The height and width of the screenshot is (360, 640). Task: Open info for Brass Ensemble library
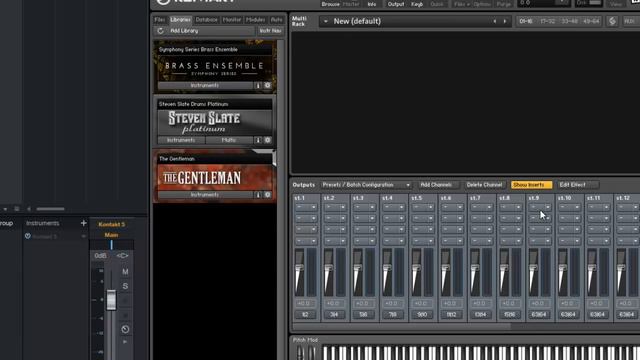coord(258,86)
